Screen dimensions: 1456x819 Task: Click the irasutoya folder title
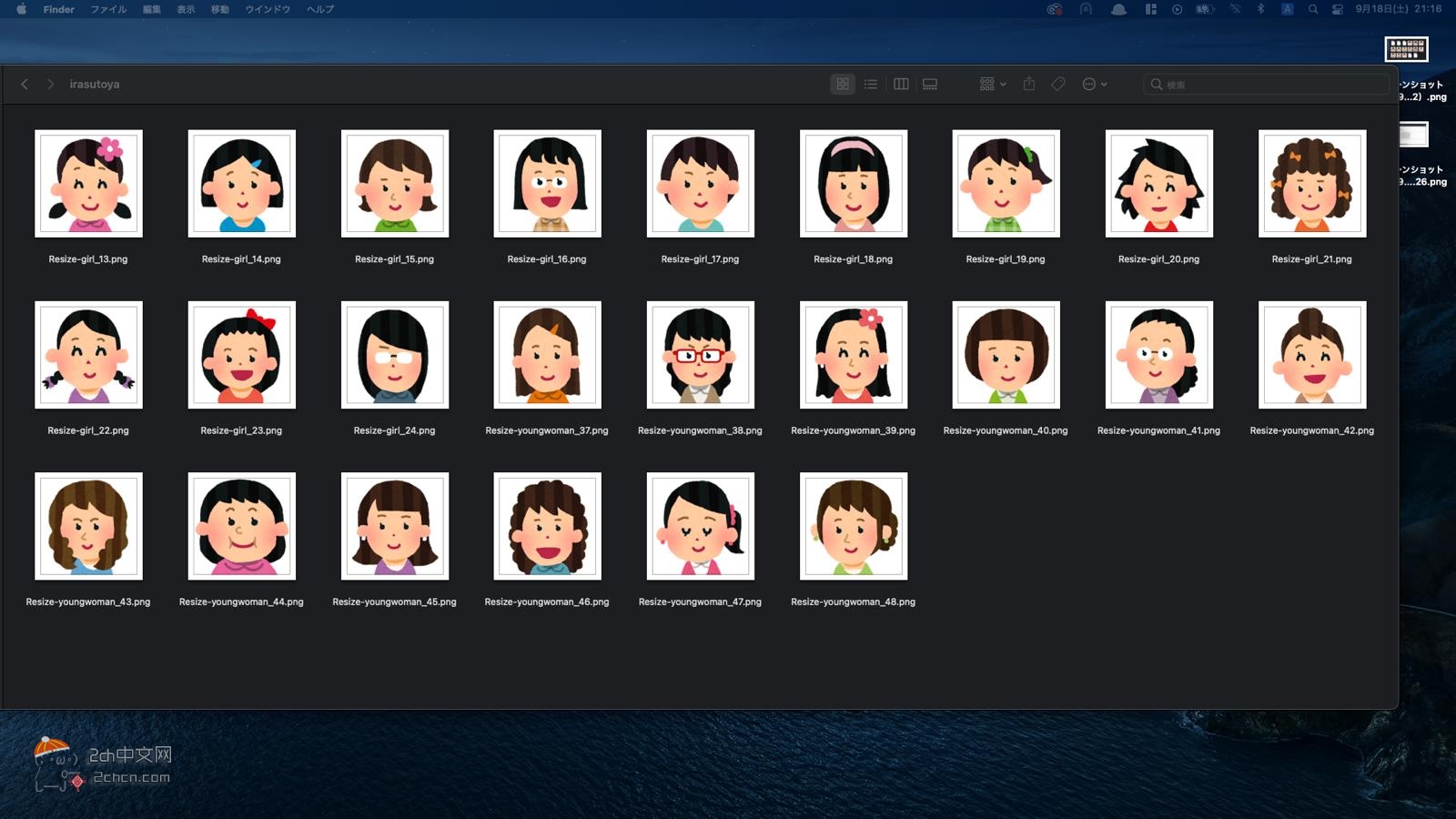[x=95, y=84]
